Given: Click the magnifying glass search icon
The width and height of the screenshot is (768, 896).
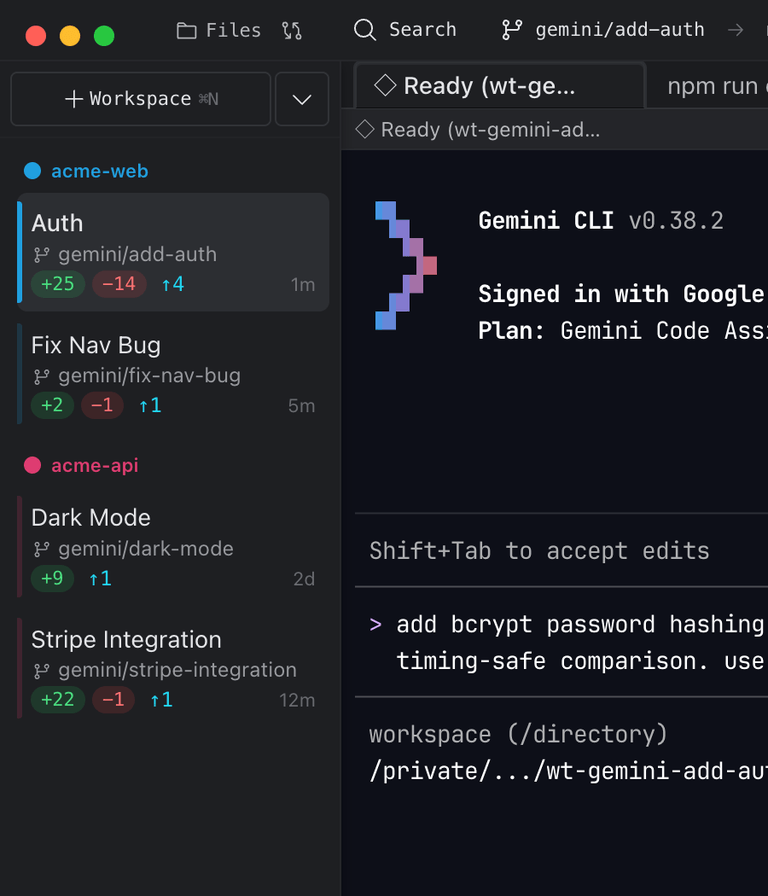Looking at the screenshot, I should pos(365,30).
